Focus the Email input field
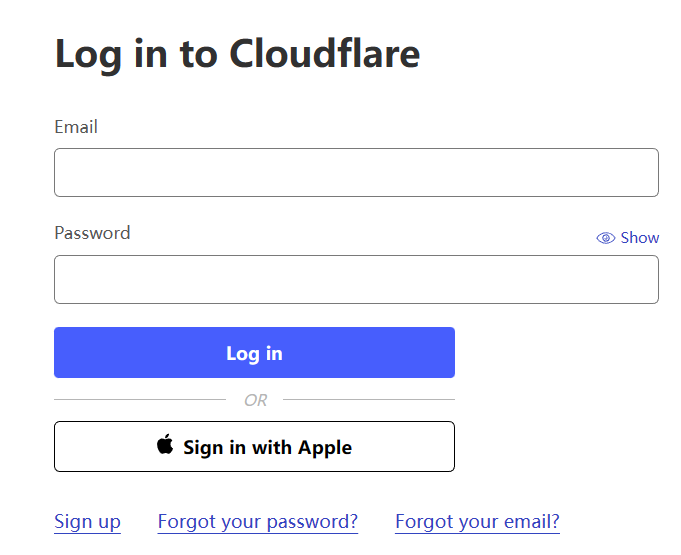This screenshot has width=681, height=555. click(356, 172)
